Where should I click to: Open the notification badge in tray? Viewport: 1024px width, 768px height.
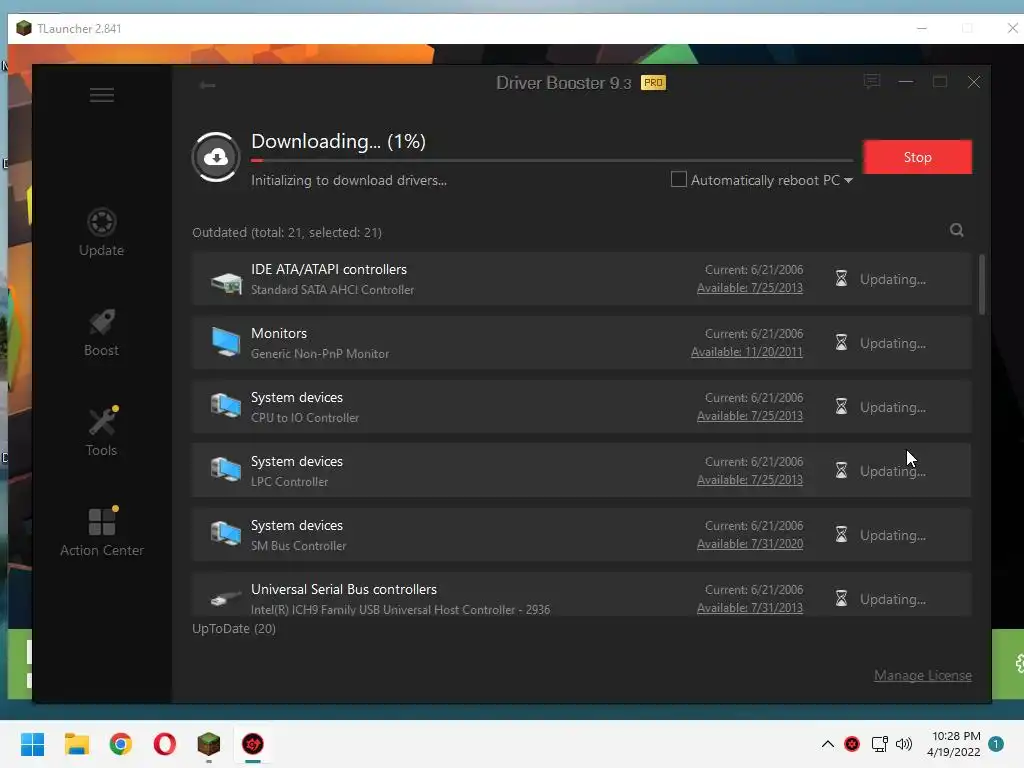(x=996, y=744)
